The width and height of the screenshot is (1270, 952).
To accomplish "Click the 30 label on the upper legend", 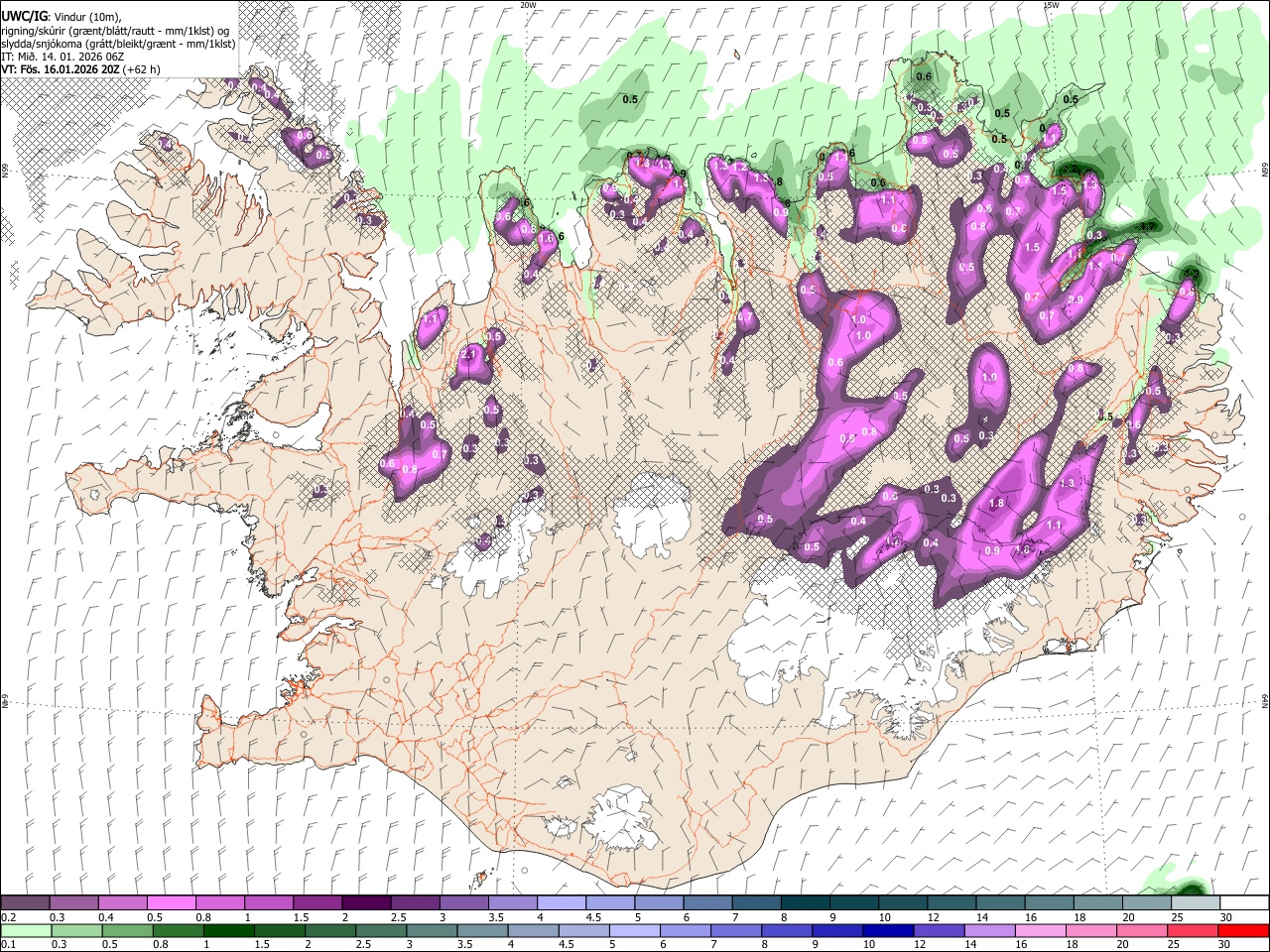I will [x=1226, y=917].
